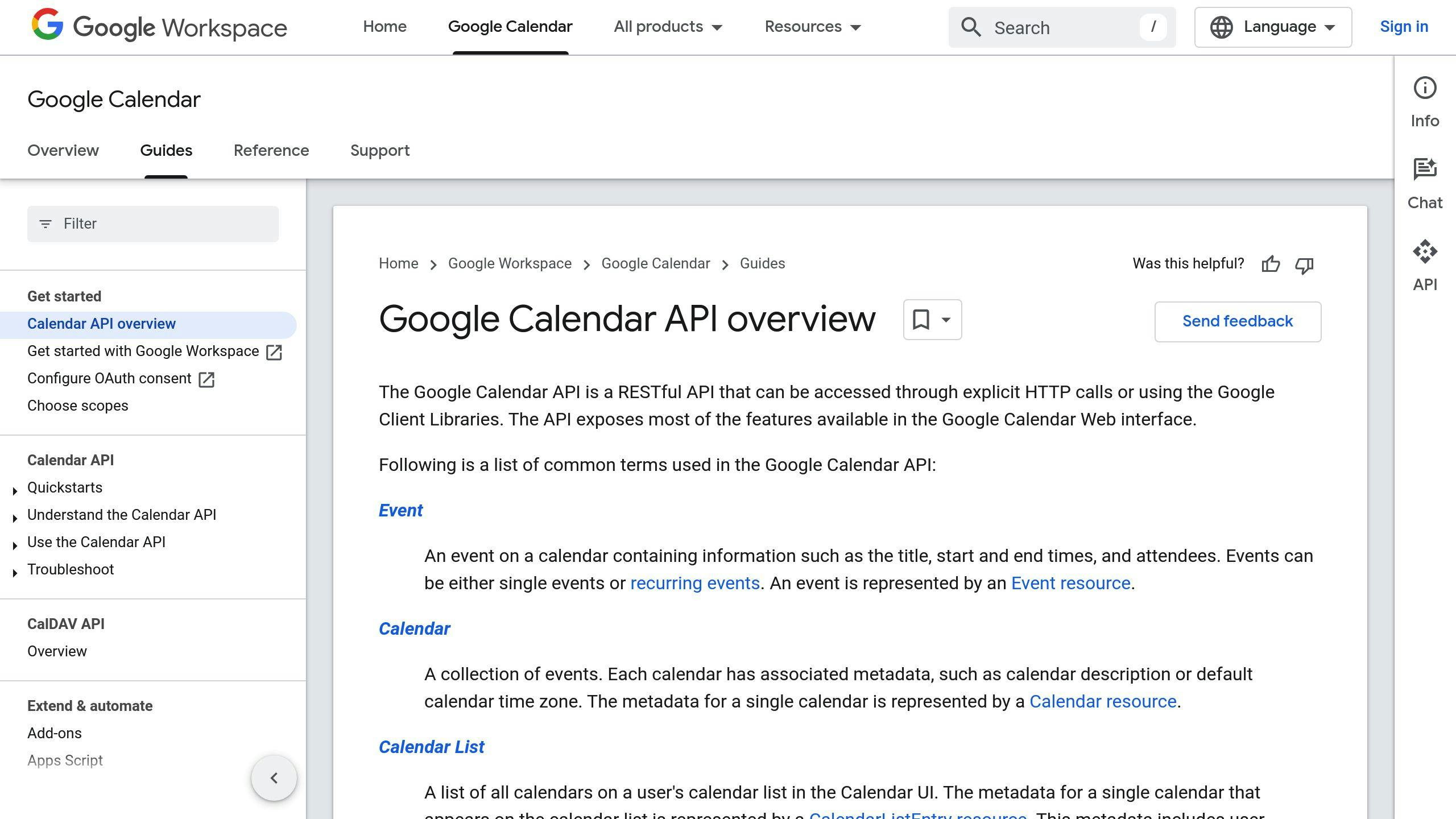The image size is (1456, 819).
Task: Click external-link icon next to Configure OAuth consent
Action: [x=206, y=379]
